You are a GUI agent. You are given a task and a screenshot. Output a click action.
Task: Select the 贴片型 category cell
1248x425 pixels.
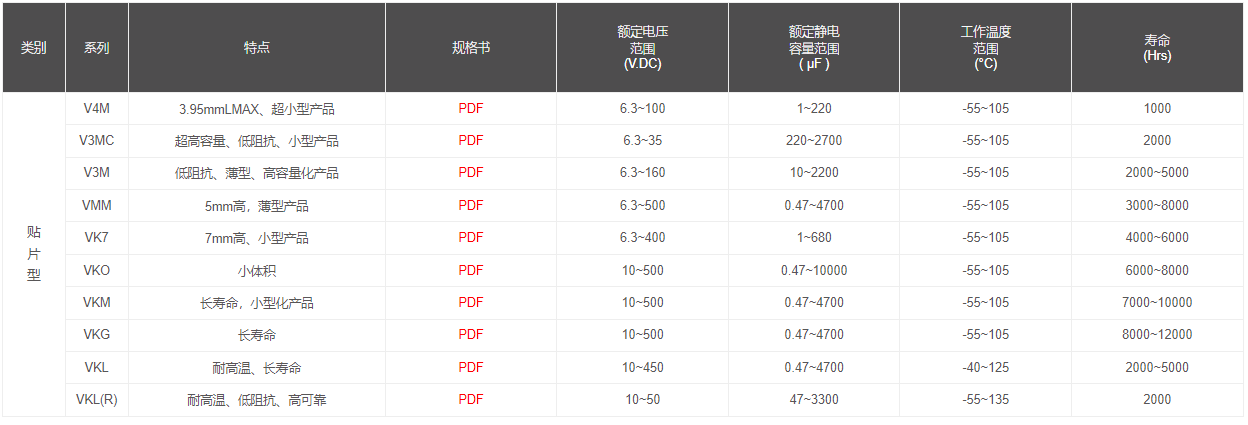(34, 254)
